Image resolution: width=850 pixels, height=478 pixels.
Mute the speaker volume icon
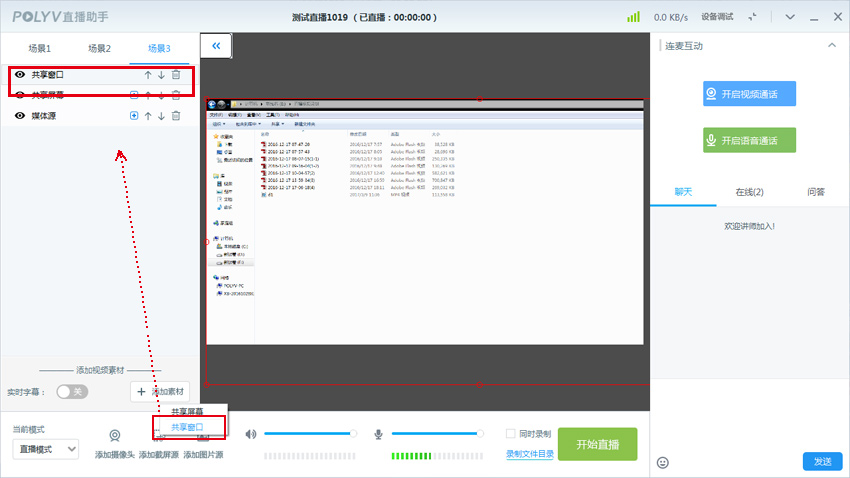coord(251,434)
